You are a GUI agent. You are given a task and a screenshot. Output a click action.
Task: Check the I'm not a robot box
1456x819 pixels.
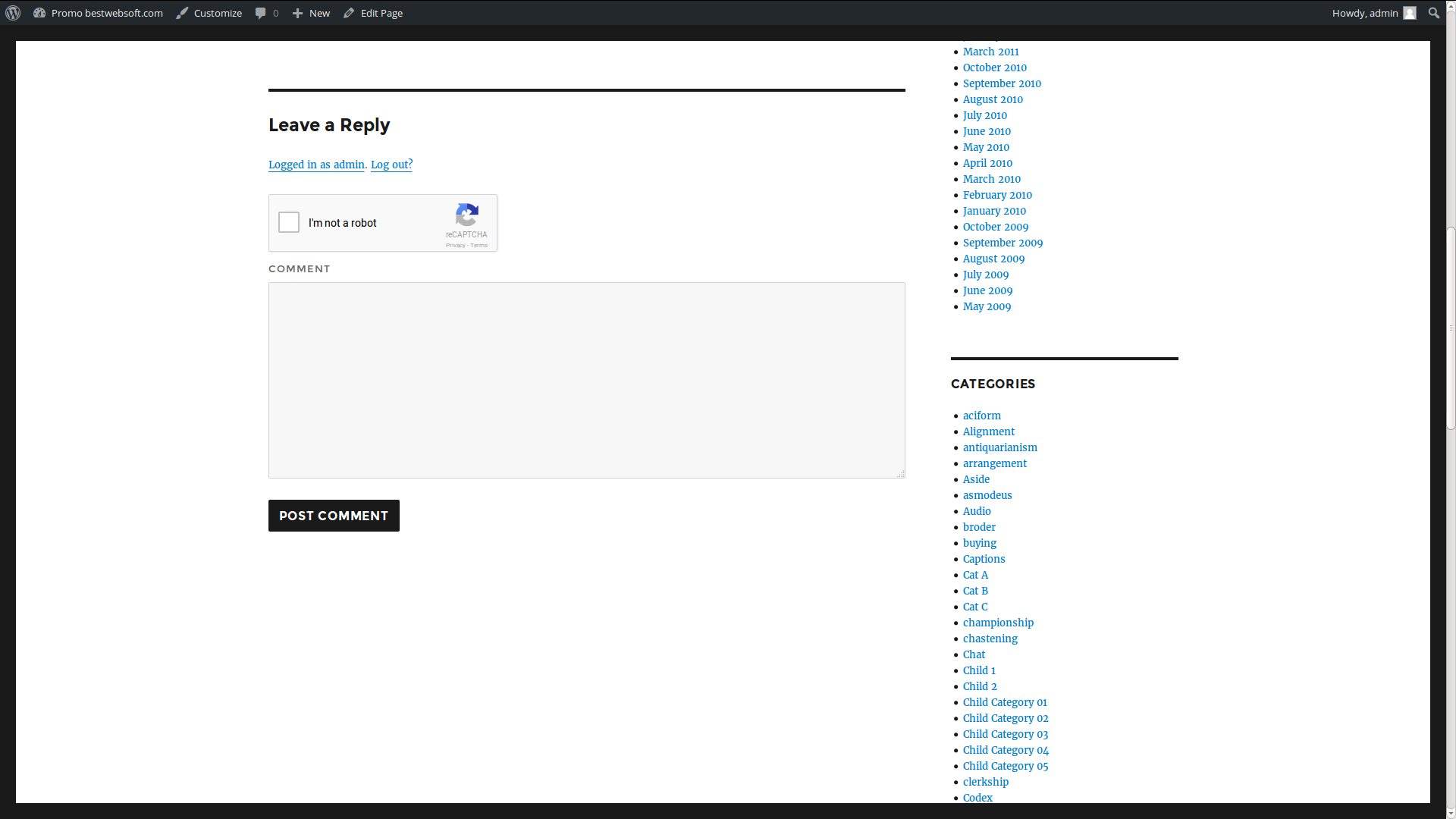(x=289, y=222)
